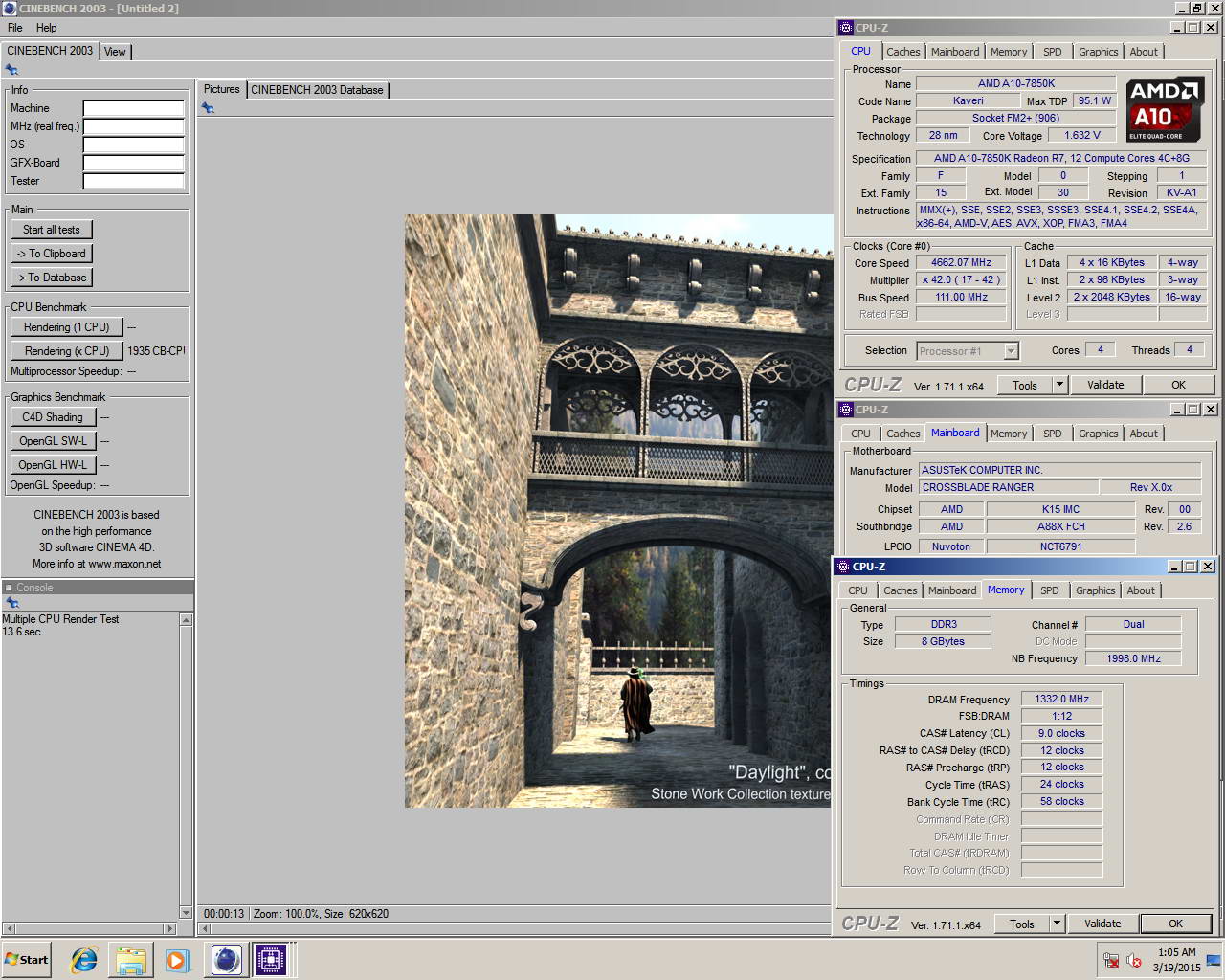This screenshot has width=1225, height=980.
Task: Open Tools dropdown arrow in Memory CPU-Z window
Action: click(1057, 924)
